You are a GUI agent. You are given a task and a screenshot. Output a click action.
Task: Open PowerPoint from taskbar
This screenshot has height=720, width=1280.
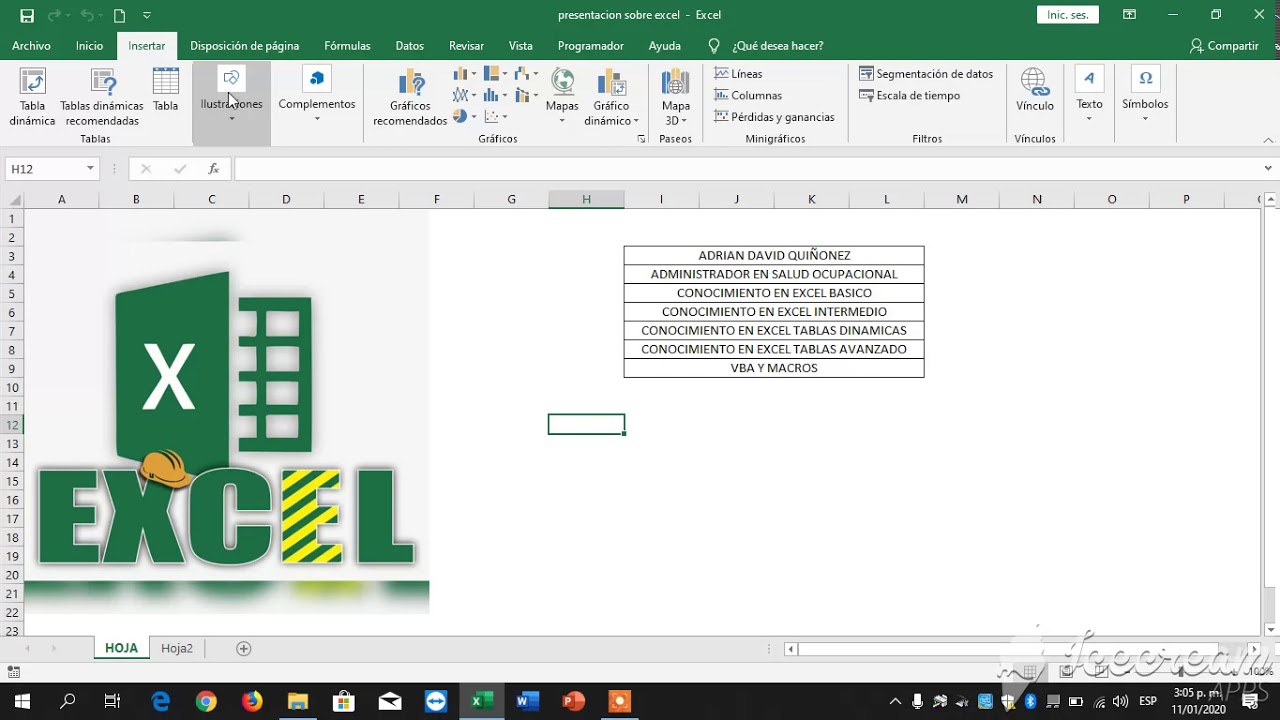[x=574, y=701]
